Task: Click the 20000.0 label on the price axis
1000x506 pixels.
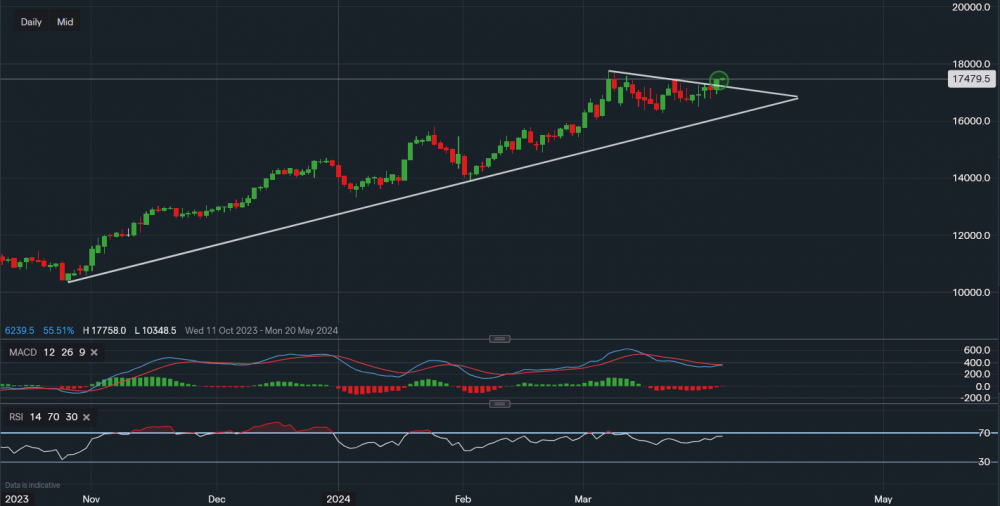Action: 971,8
